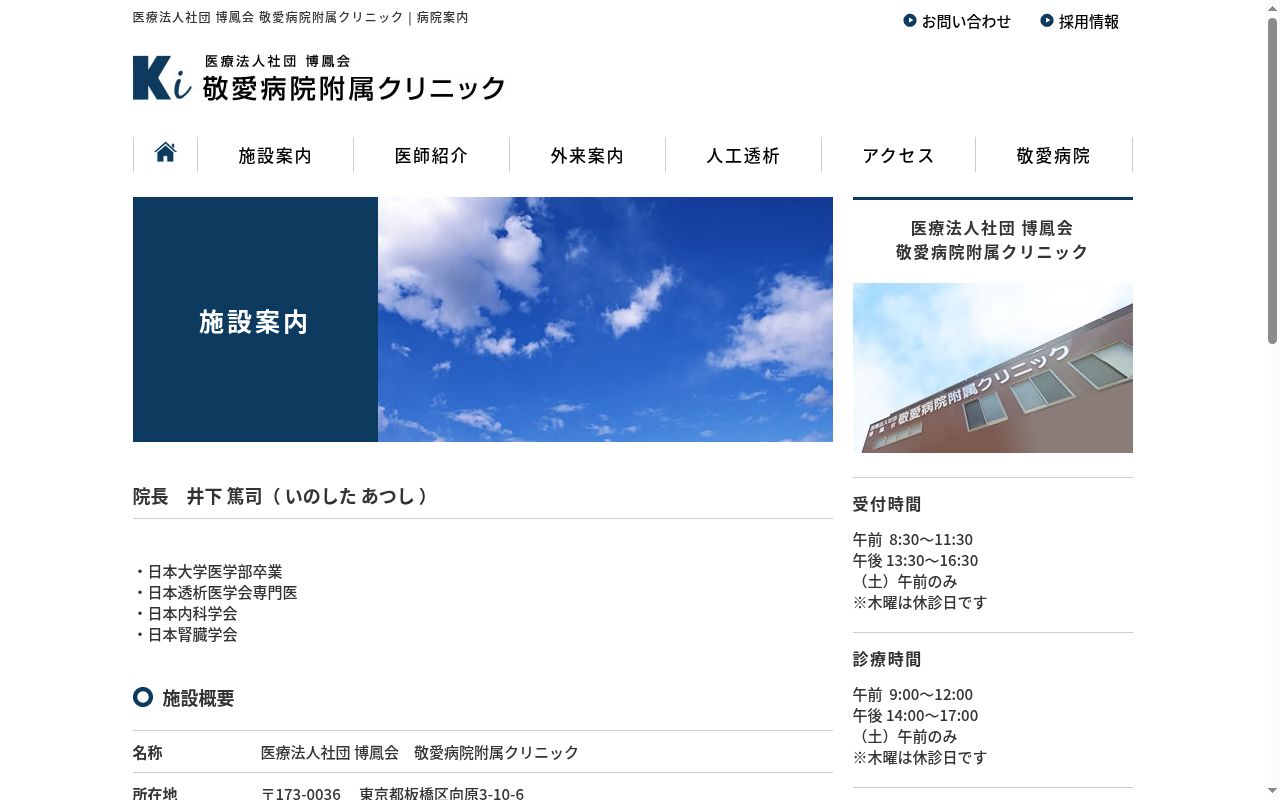Click the Ki clinic logo
The image size is (1280, 800).
point(162,78)
